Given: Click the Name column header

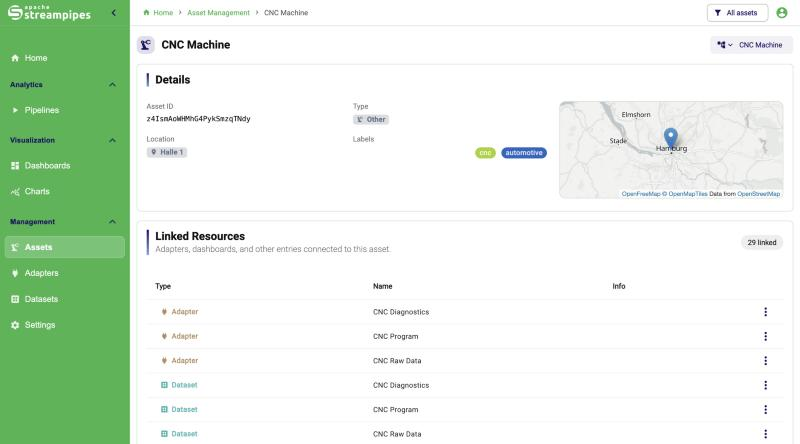Looking at the screenshot, I should [x=383, y=286].
